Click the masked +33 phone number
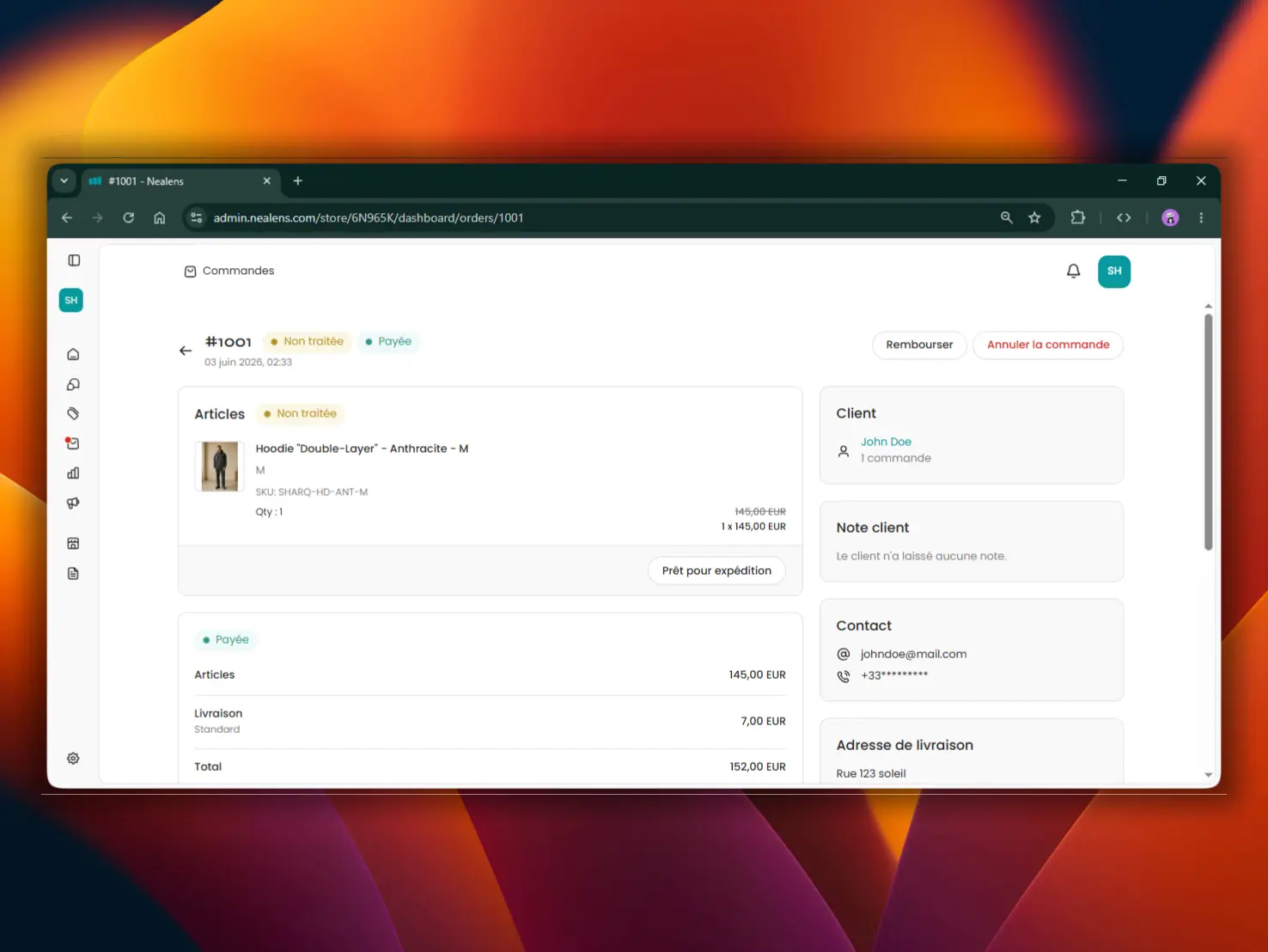Screen dimensions: 1268x952 pyautogui.click(x=894, y=675)
